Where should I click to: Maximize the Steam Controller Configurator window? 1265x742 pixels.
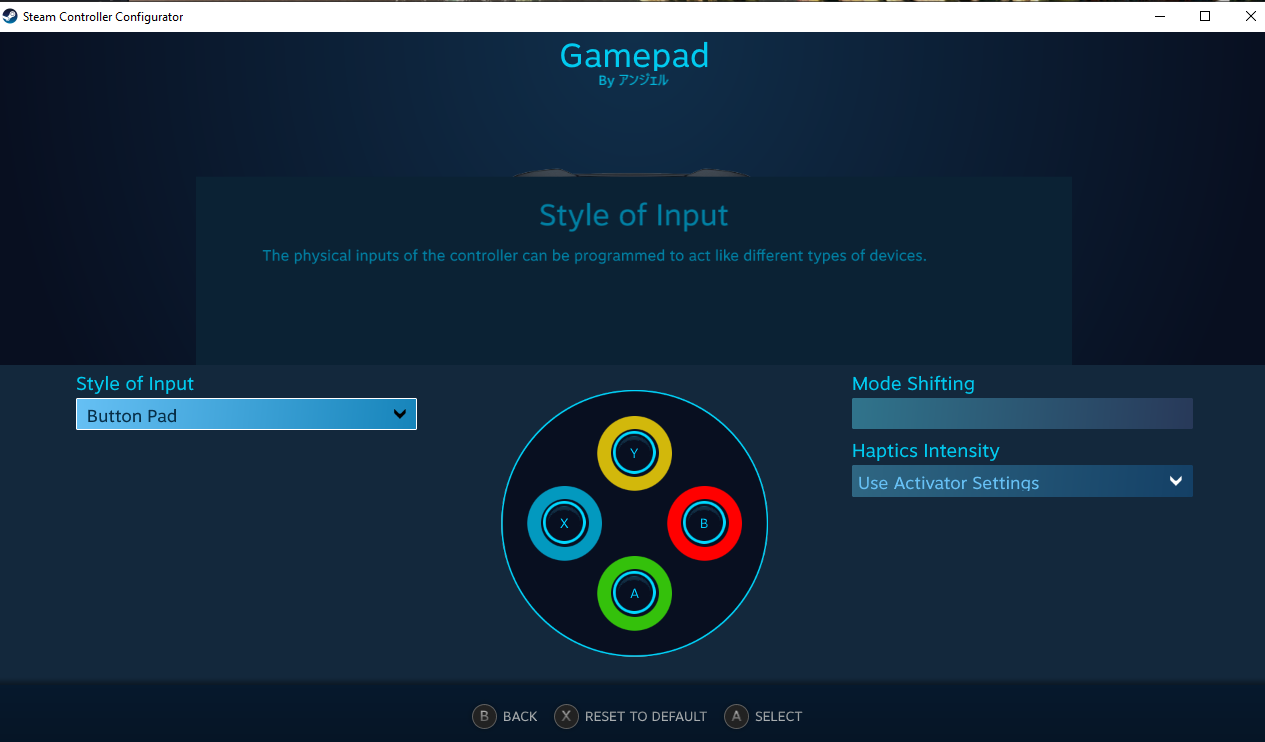pos(1205,16)
